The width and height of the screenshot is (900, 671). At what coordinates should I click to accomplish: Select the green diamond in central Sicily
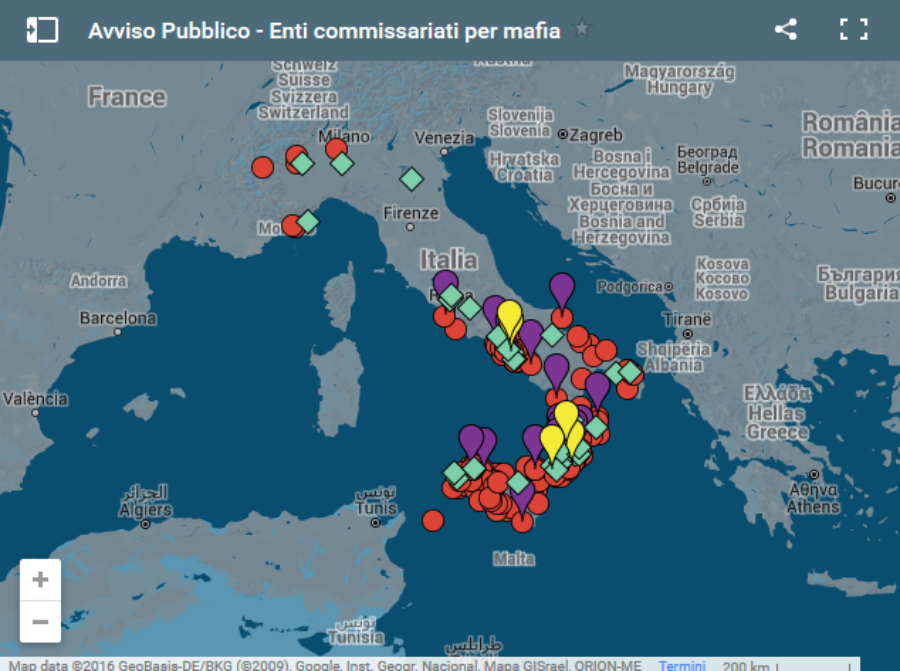click(518, 483)
